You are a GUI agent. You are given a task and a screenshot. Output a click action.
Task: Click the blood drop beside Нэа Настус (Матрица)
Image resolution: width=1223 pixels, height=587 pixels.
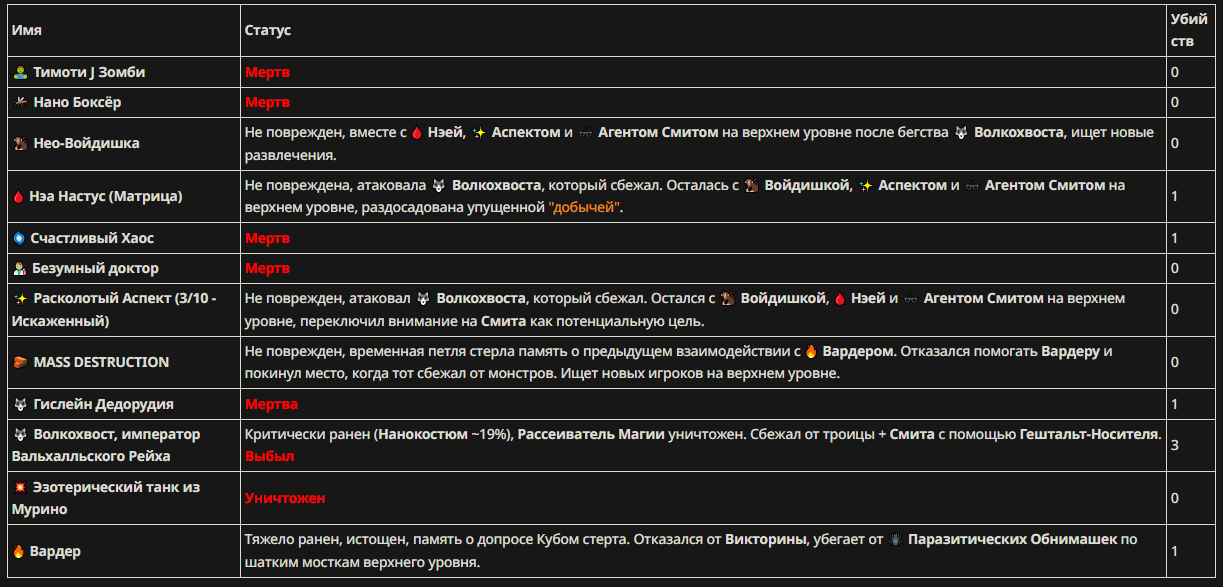[18, 197]
